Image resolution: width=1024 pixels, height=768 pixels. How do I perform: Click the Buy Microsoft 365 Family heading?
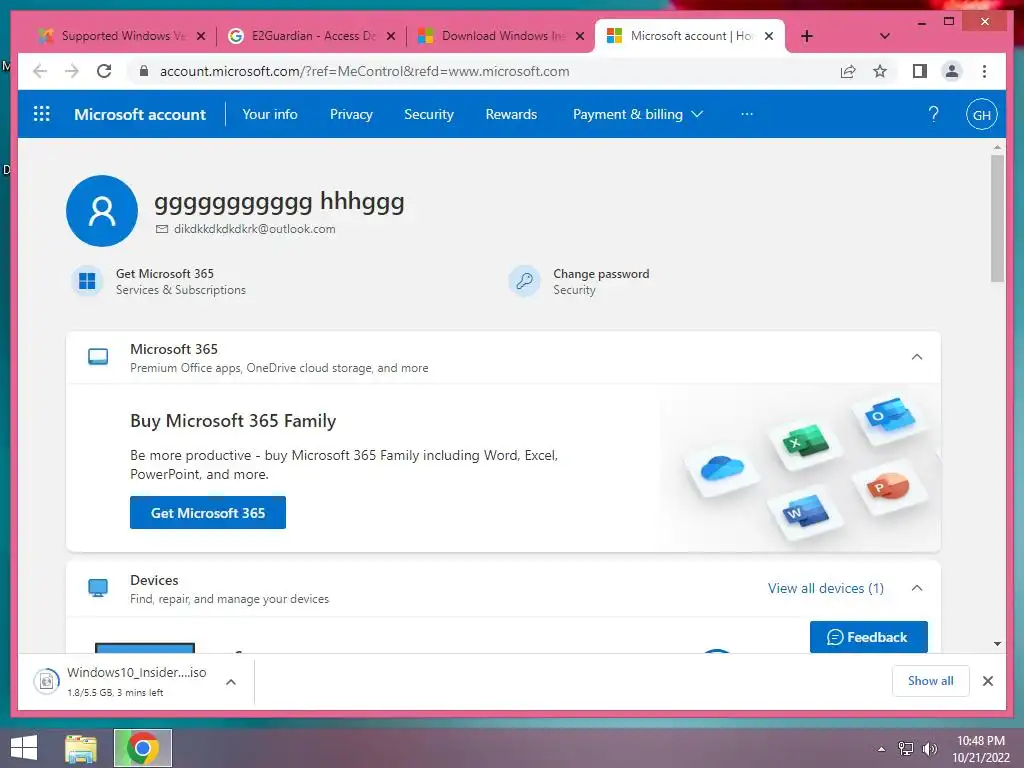pyautogui.click(x=233, y=421)
